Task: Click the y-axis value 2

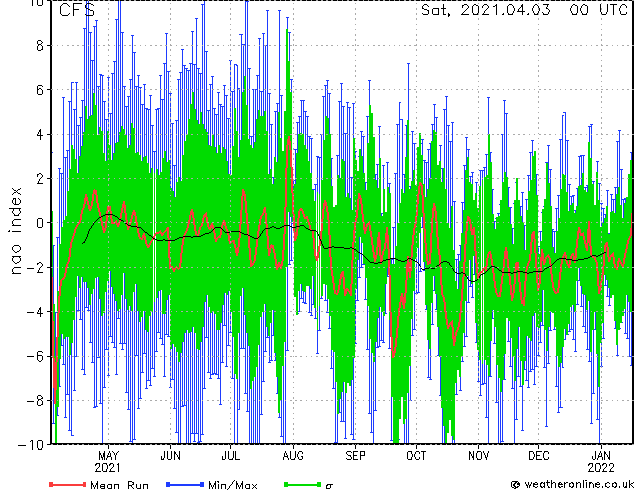Action: point(40,179)
